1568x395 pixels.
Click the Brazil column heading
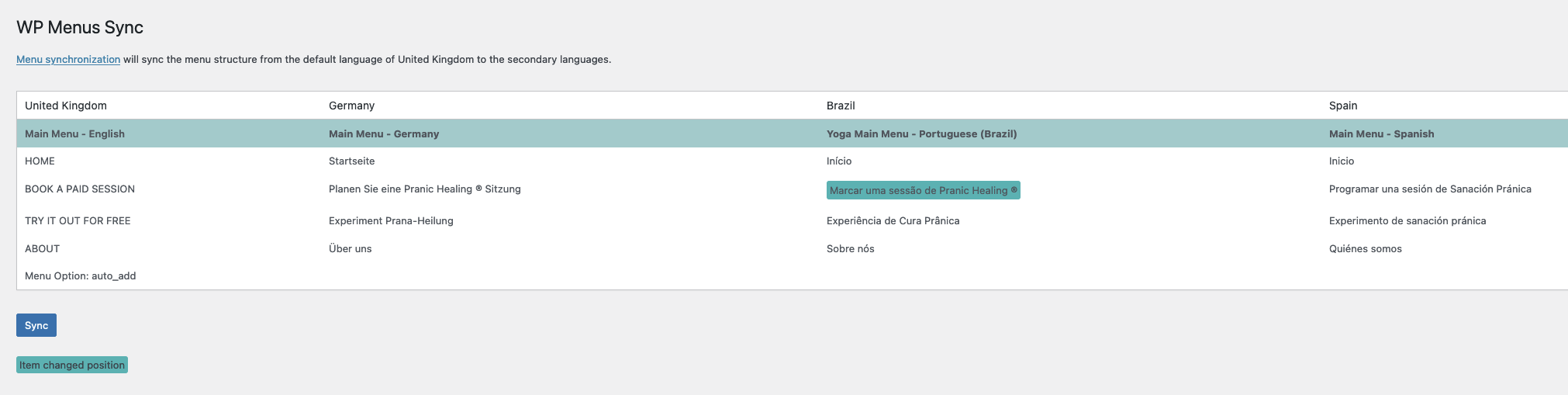841,105
